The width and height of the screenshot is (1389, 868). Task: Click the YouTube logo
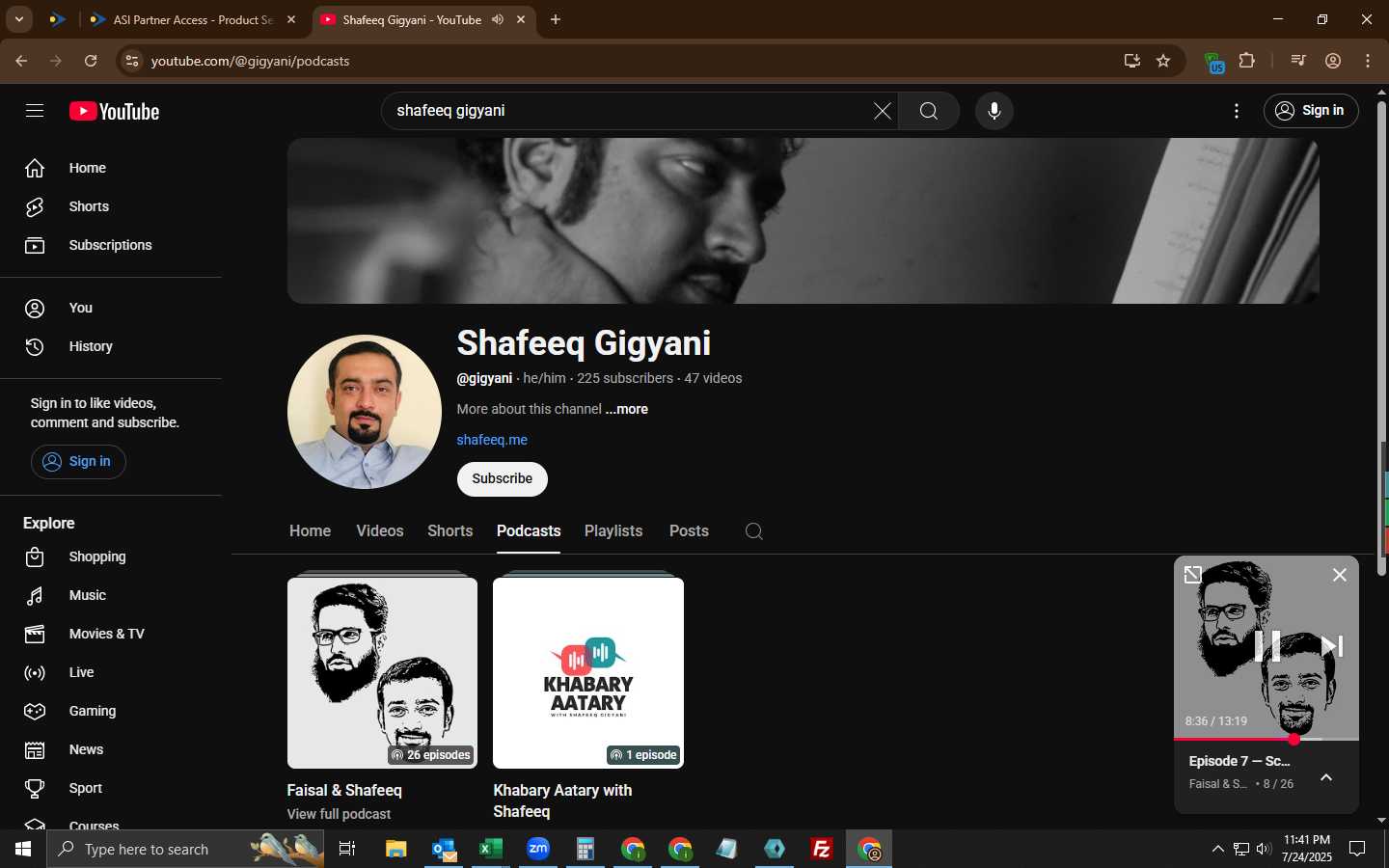point(114,112)
